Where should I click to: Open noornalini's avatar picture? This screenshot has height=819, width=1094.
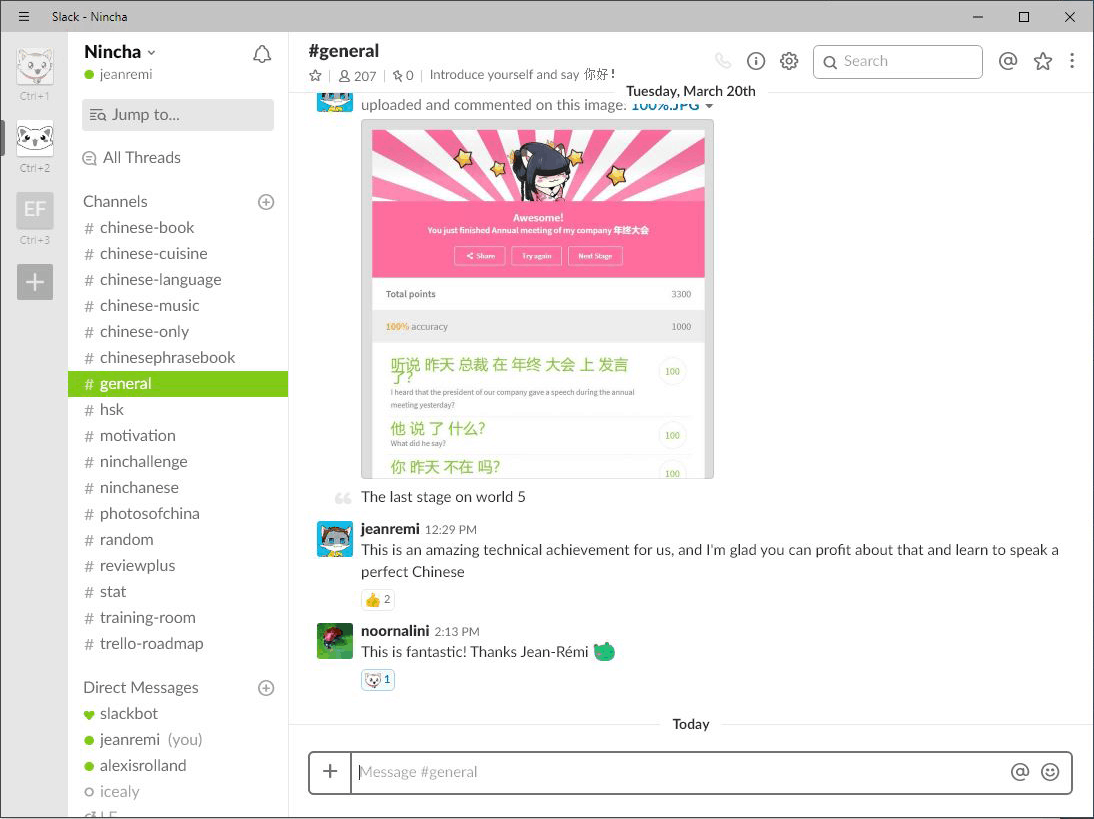click(335, 640)
